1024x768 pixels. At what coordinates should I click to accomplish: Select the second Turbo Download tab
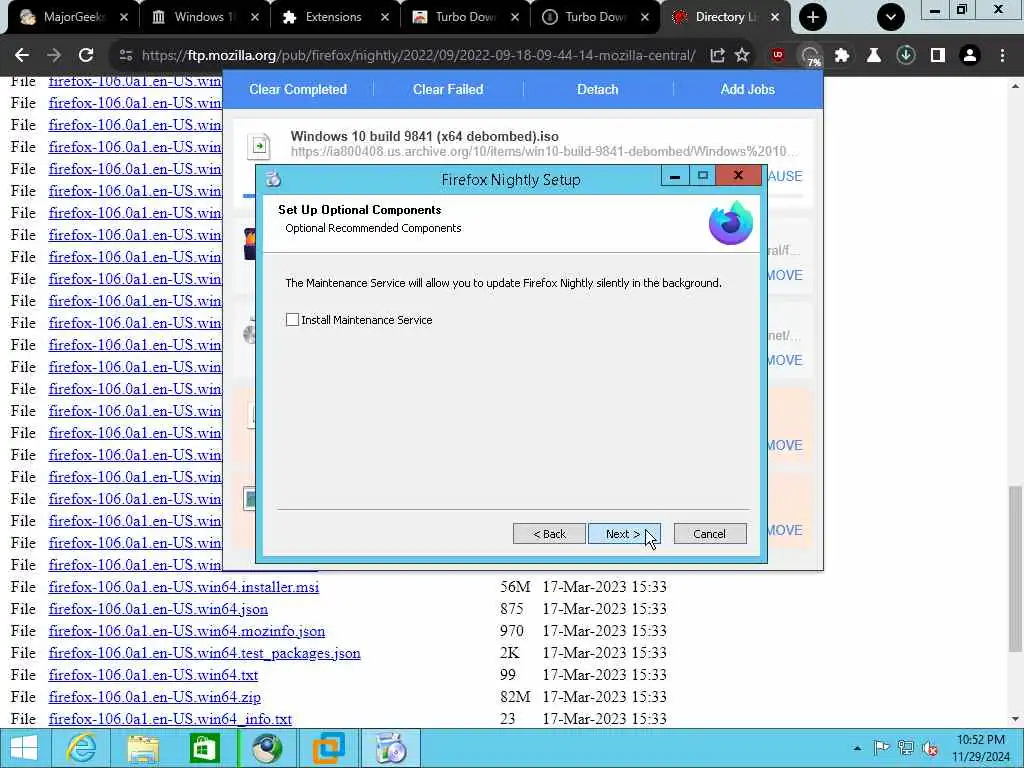click(595, 17)
